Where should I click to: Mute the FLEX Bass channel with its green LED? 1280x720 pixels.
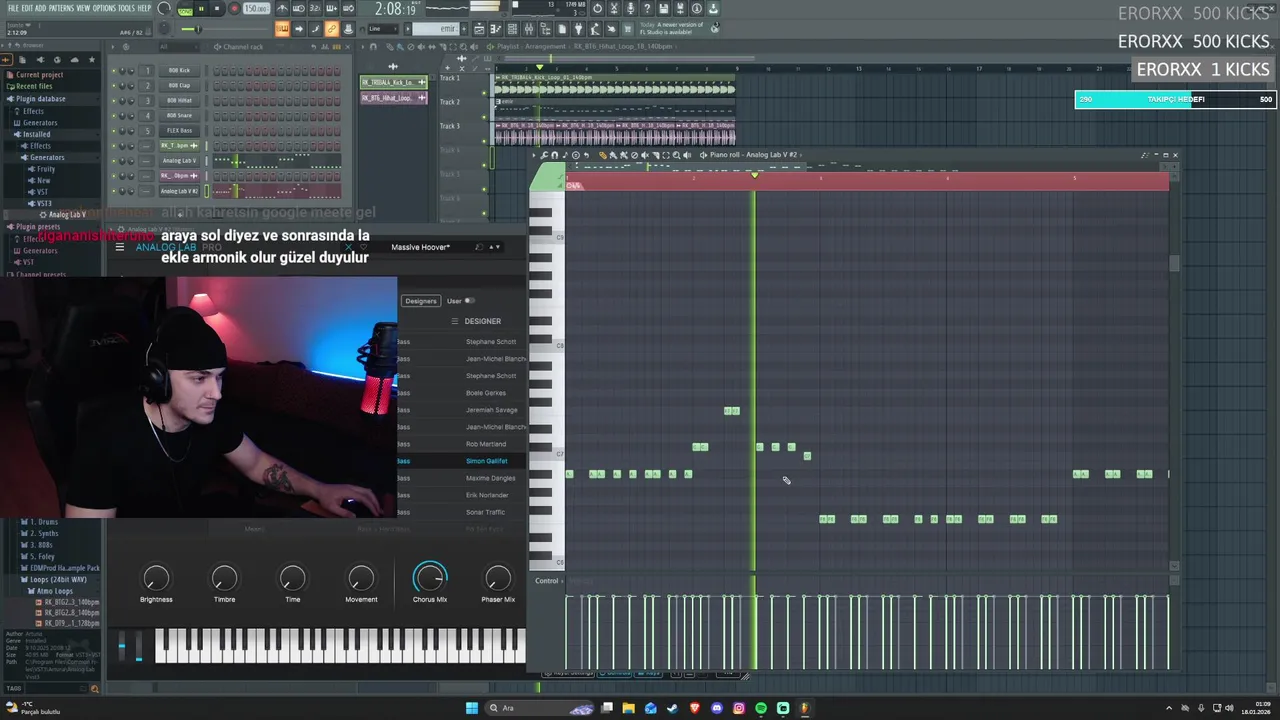coord(114,130)
